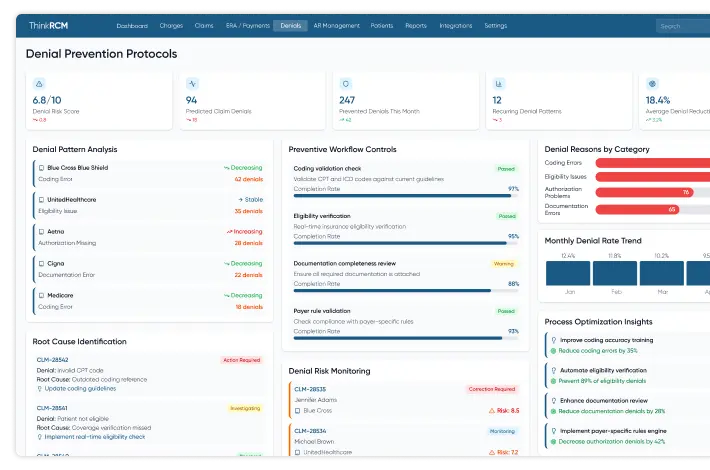Click the Decreasing trend label for Blue Cross
710x470 pixels.
(243, 168)
